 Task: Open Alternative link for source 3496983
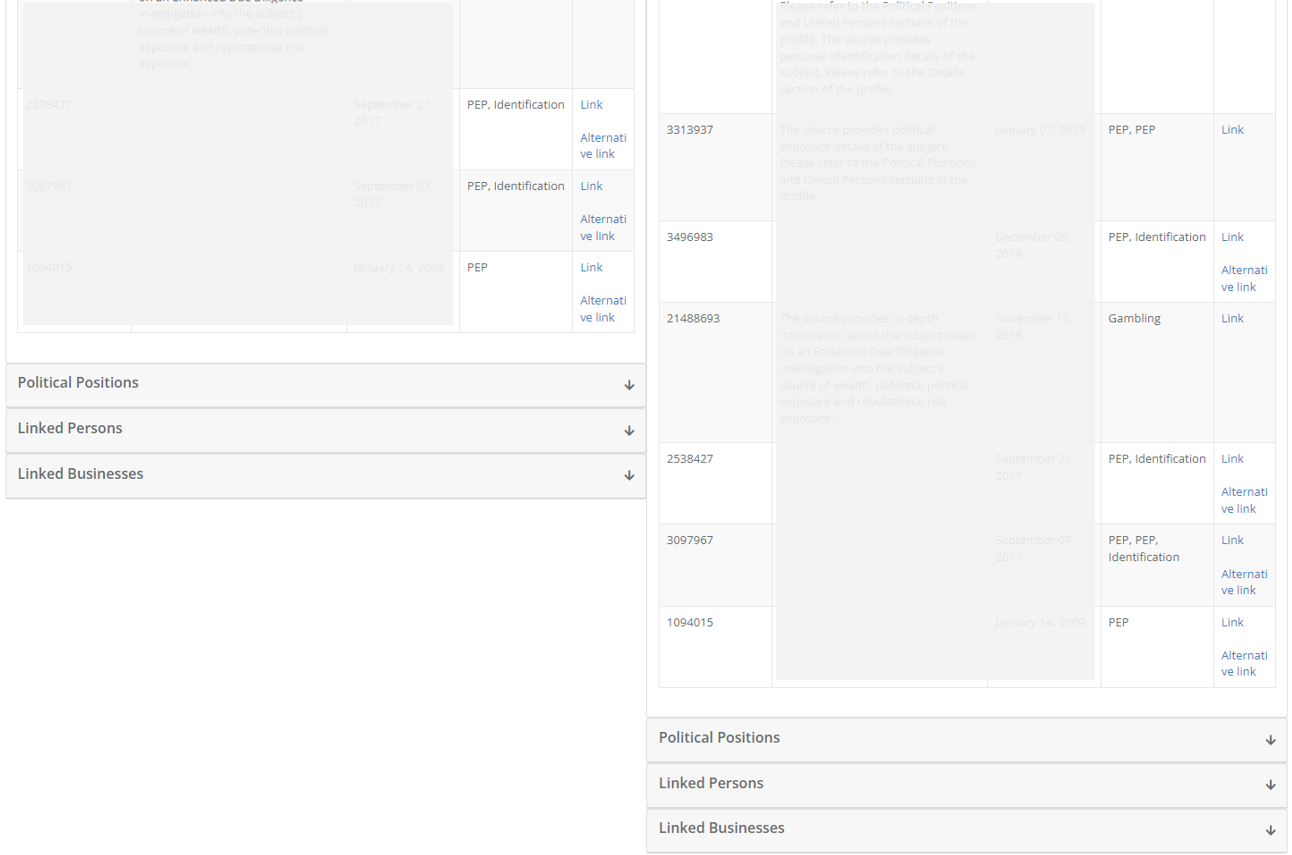point(1244,278)
